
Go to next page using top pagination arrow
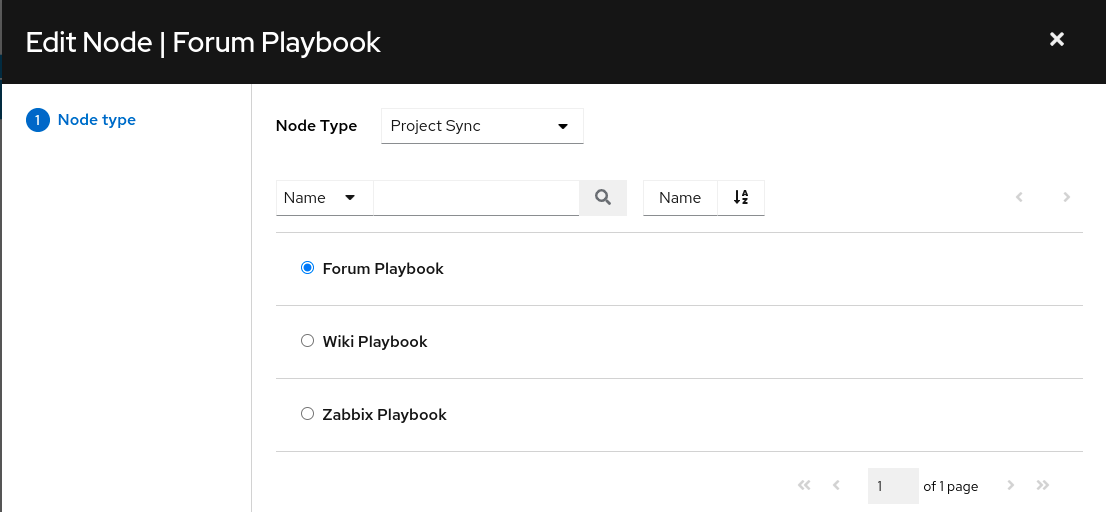point(1067,198)
